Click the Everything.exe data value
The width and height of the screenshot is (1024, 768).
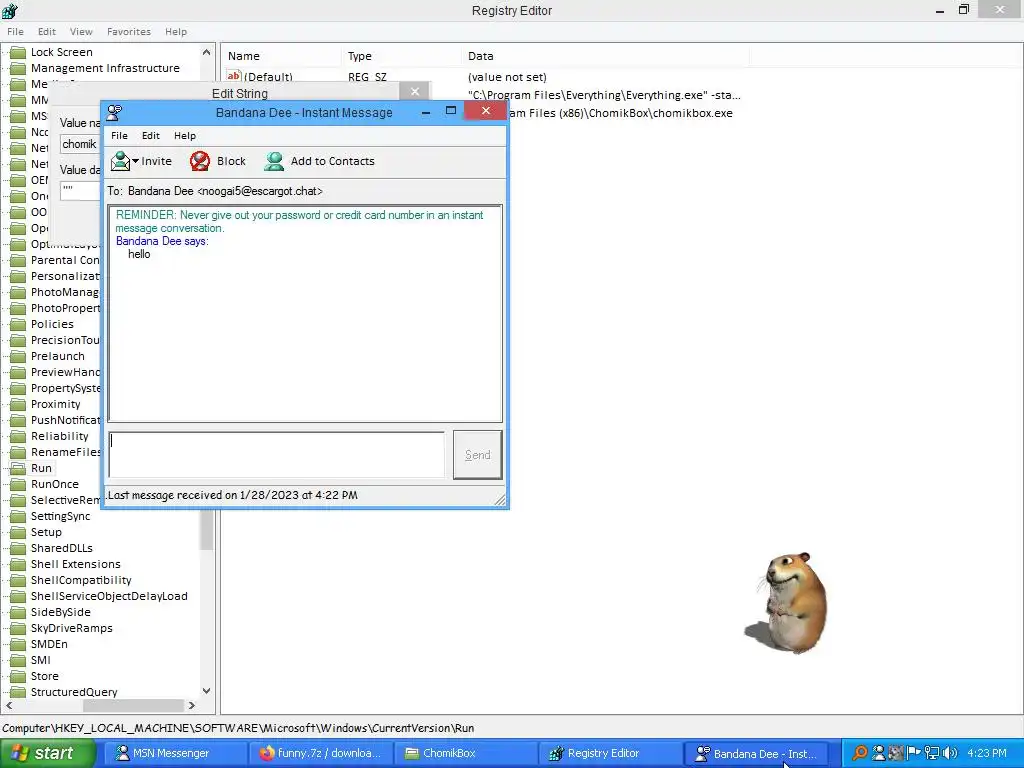click(x=604, y=95)
